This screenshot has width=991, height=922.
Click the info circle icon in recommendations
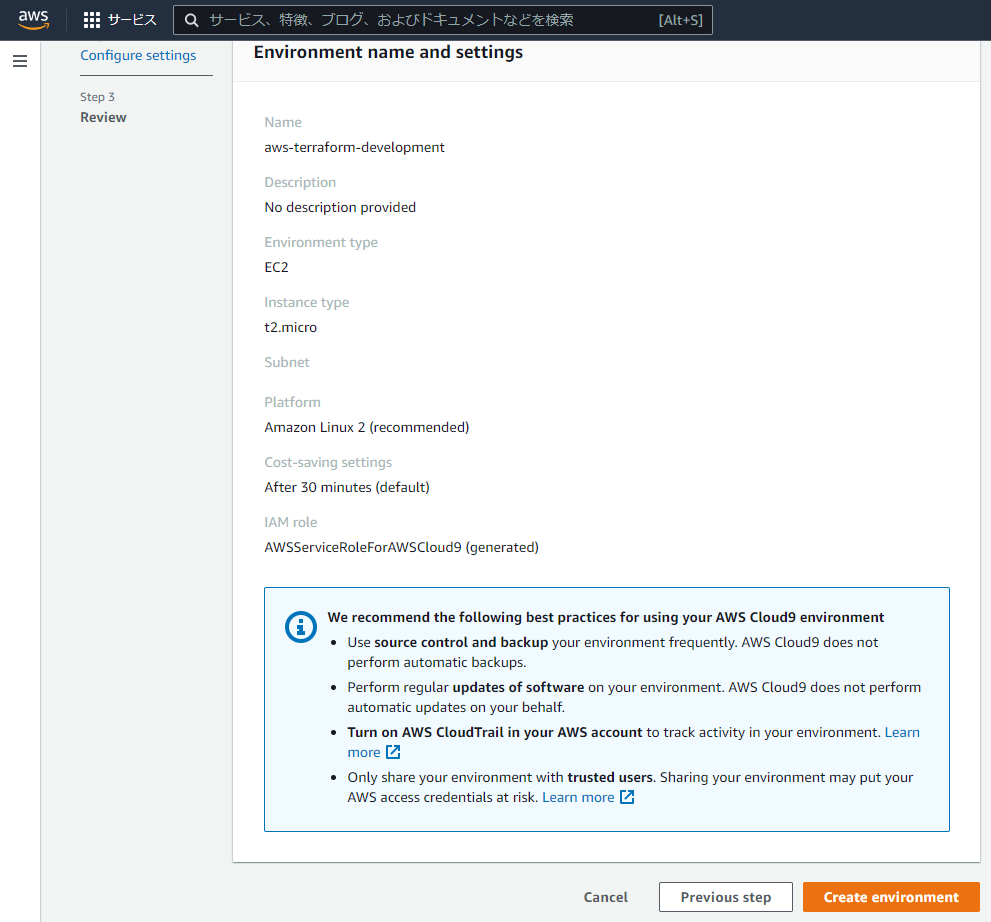[x=301, y=627]
